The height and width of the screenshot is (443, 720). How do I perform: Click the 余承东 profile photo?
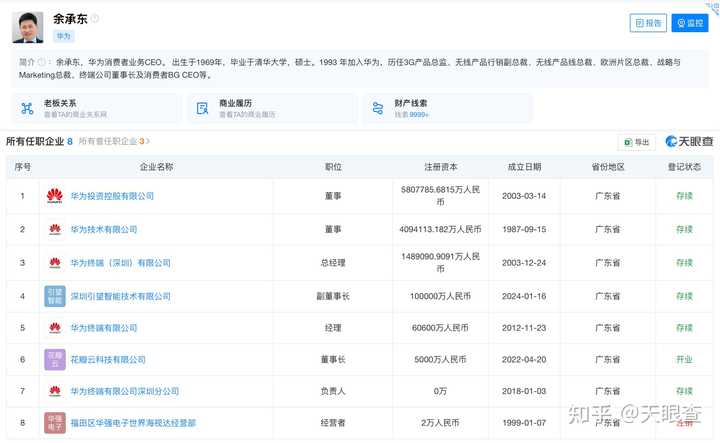(x=28, y=28)
